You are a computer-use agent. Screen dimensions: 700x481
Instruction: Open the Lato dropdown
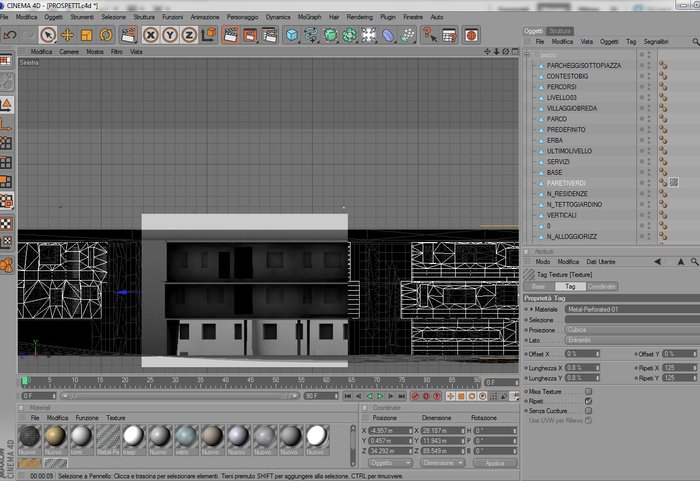(x=632, y=340)
